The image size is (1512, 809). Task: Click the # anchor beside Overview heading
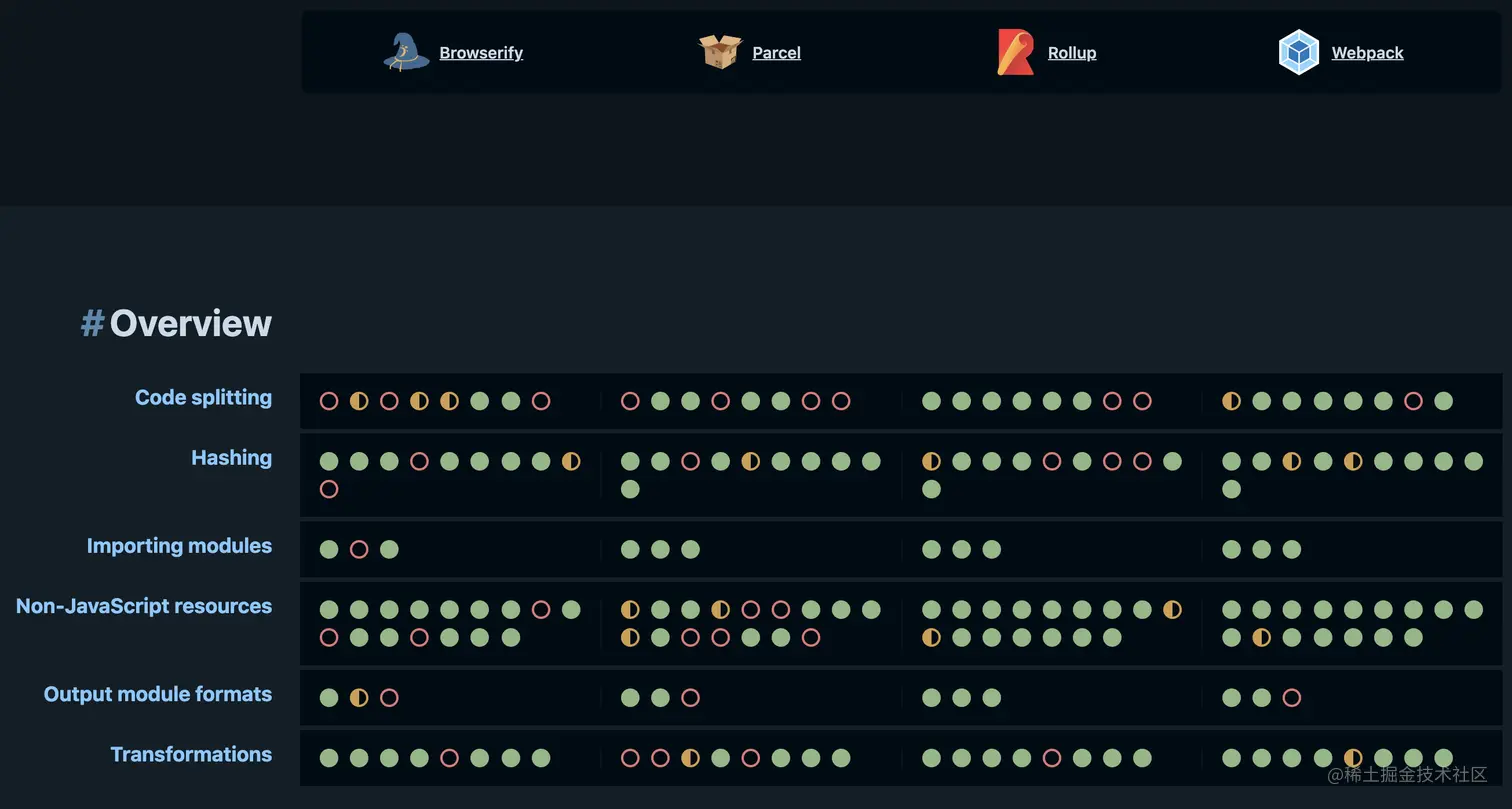[92, 323]
